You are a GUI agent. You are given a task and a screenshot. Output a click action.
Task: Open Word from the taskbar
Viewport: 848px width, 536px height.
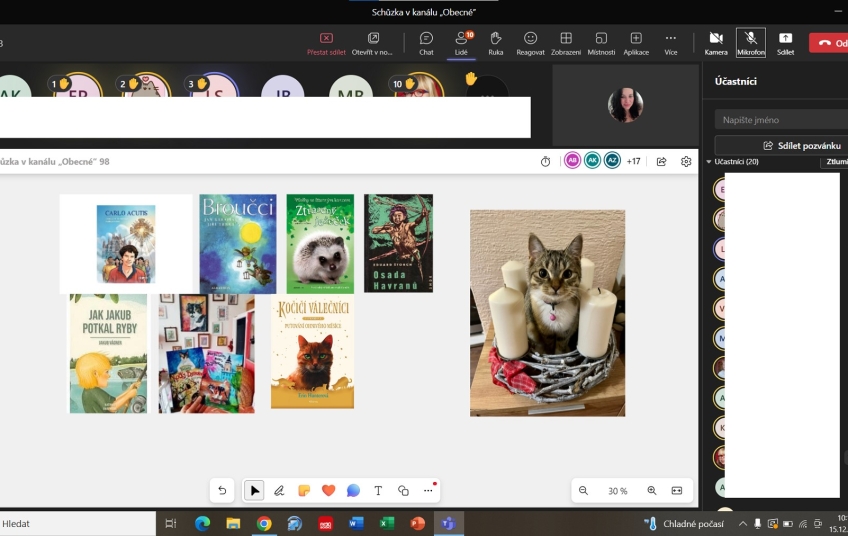(356, 524)
